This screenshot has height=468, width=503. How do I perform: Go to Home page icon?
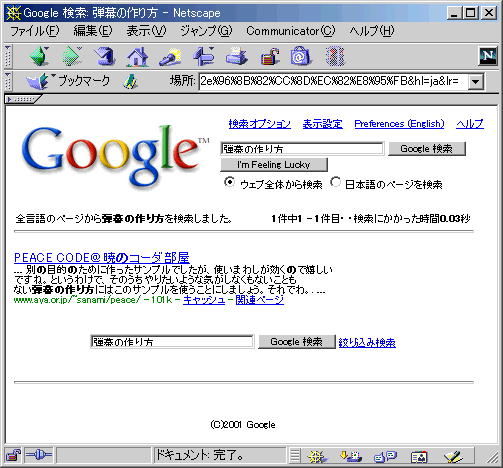137,56
